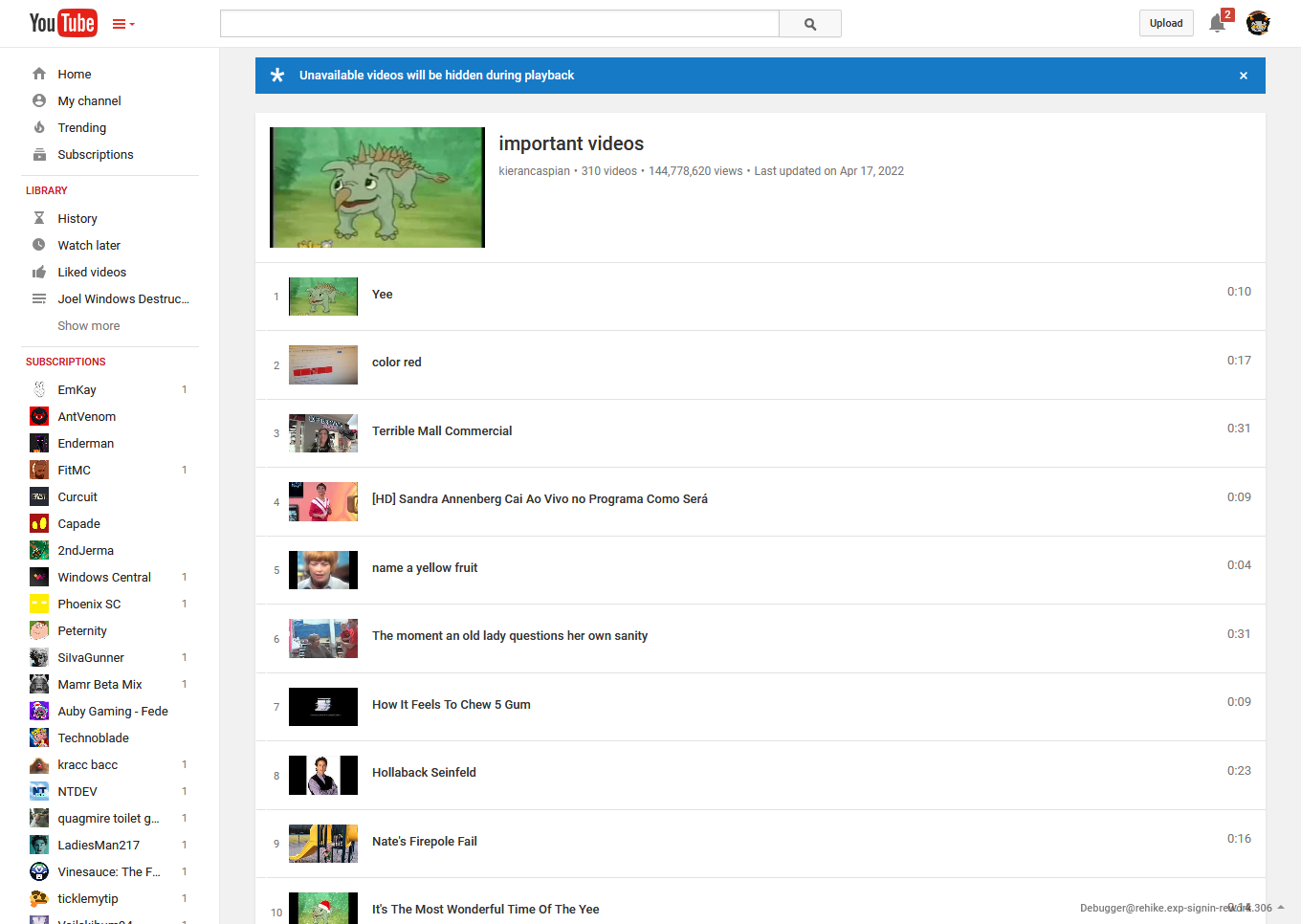Click the History clock icon
This screenshot has width=1301, height=924.
point(38,218)
